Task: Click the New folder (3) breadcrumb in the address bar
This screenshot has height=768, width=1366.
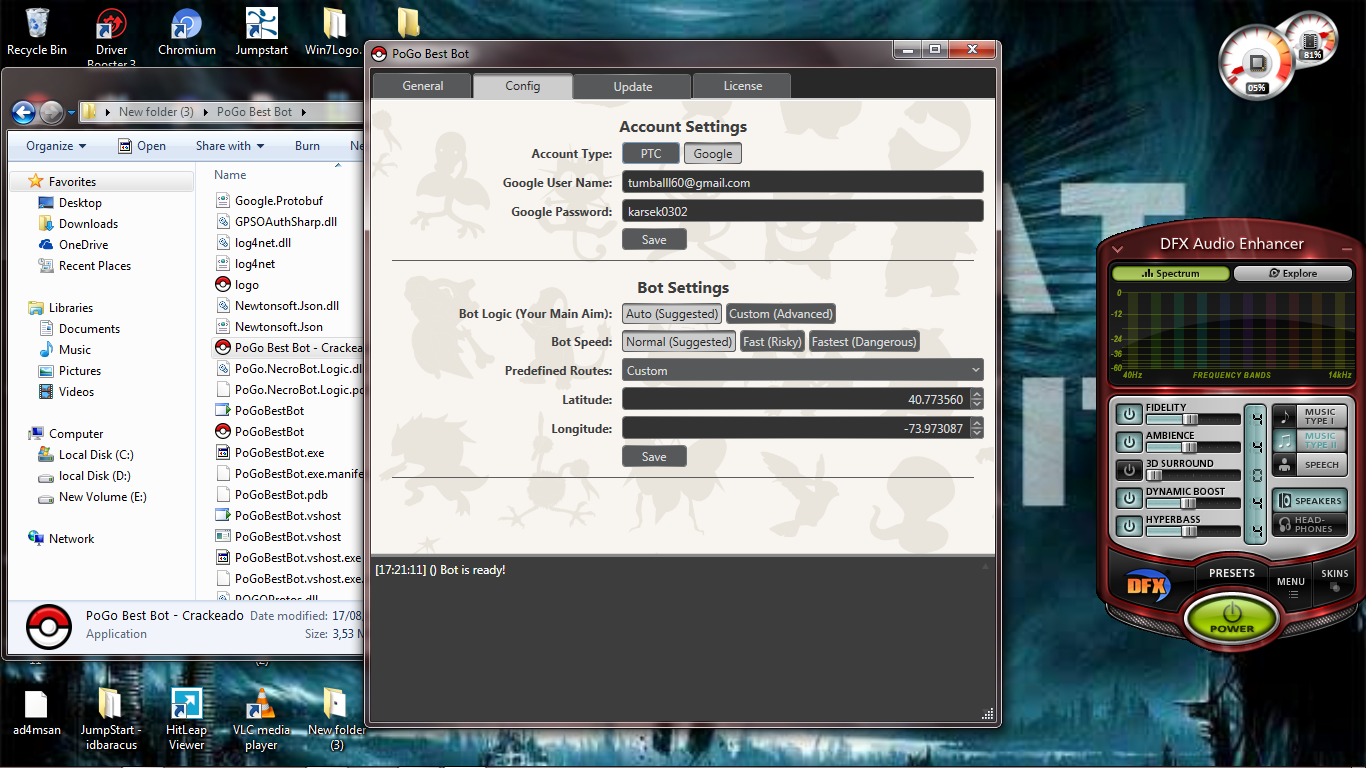Action: click(x=156, y=112)
